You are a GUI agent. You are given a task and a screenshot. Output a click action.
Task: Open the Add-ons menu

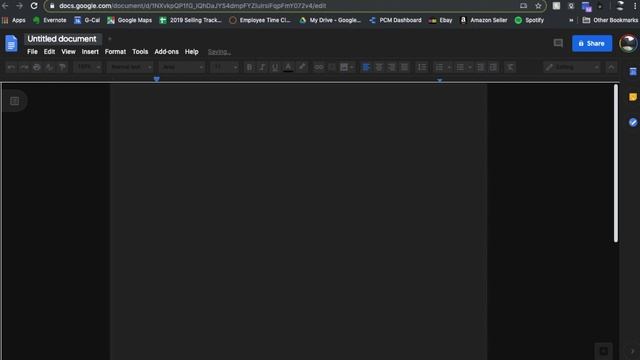[x=167, y=52]
